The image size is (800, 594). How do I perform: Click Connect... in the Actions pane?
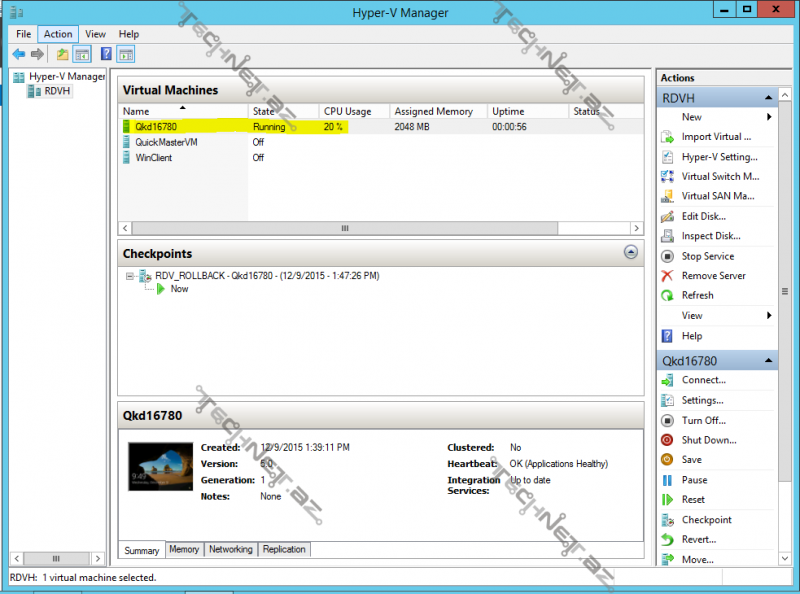(x=703, y=380)
